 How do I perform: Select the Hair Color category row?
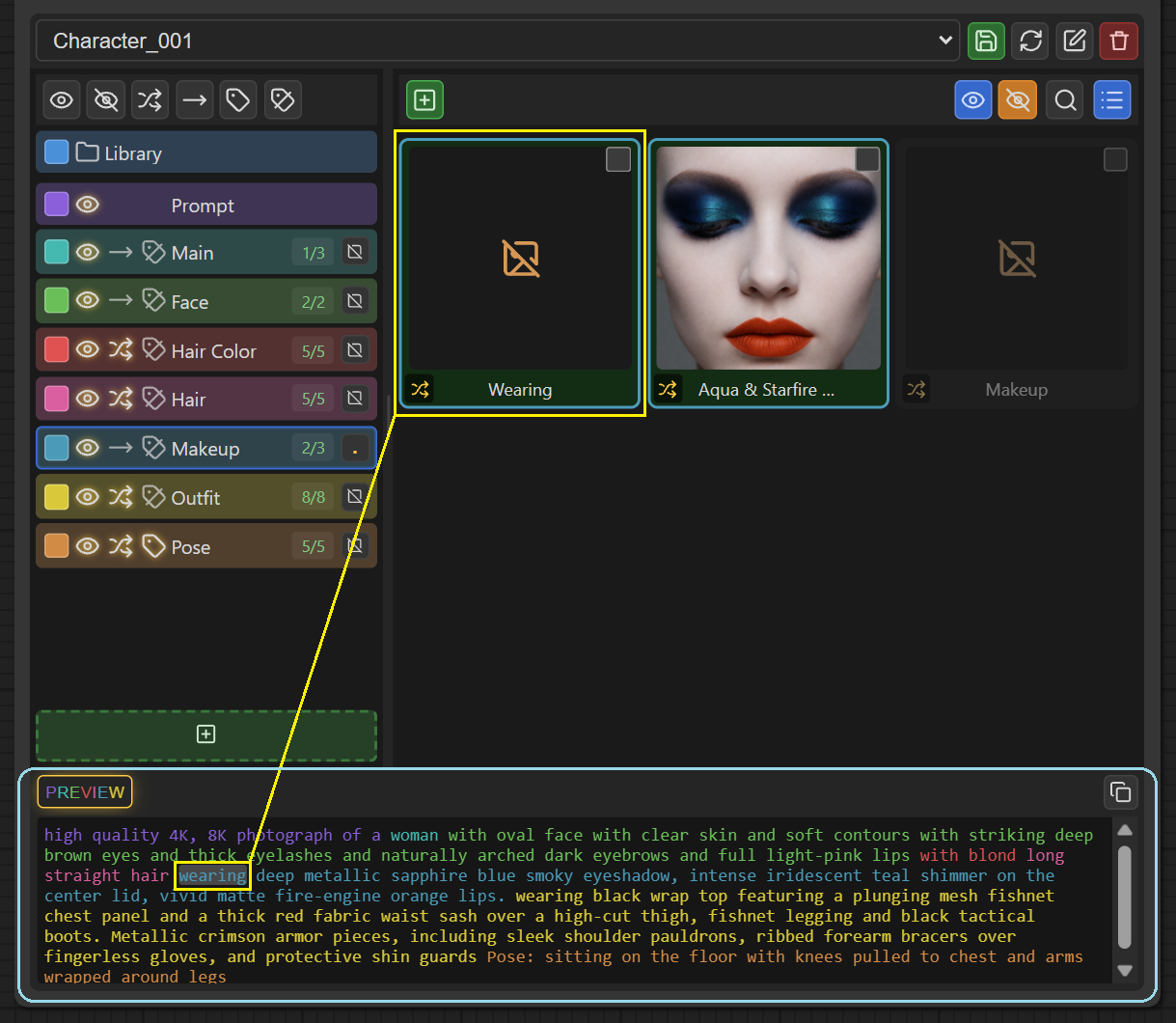coord(206,350)
